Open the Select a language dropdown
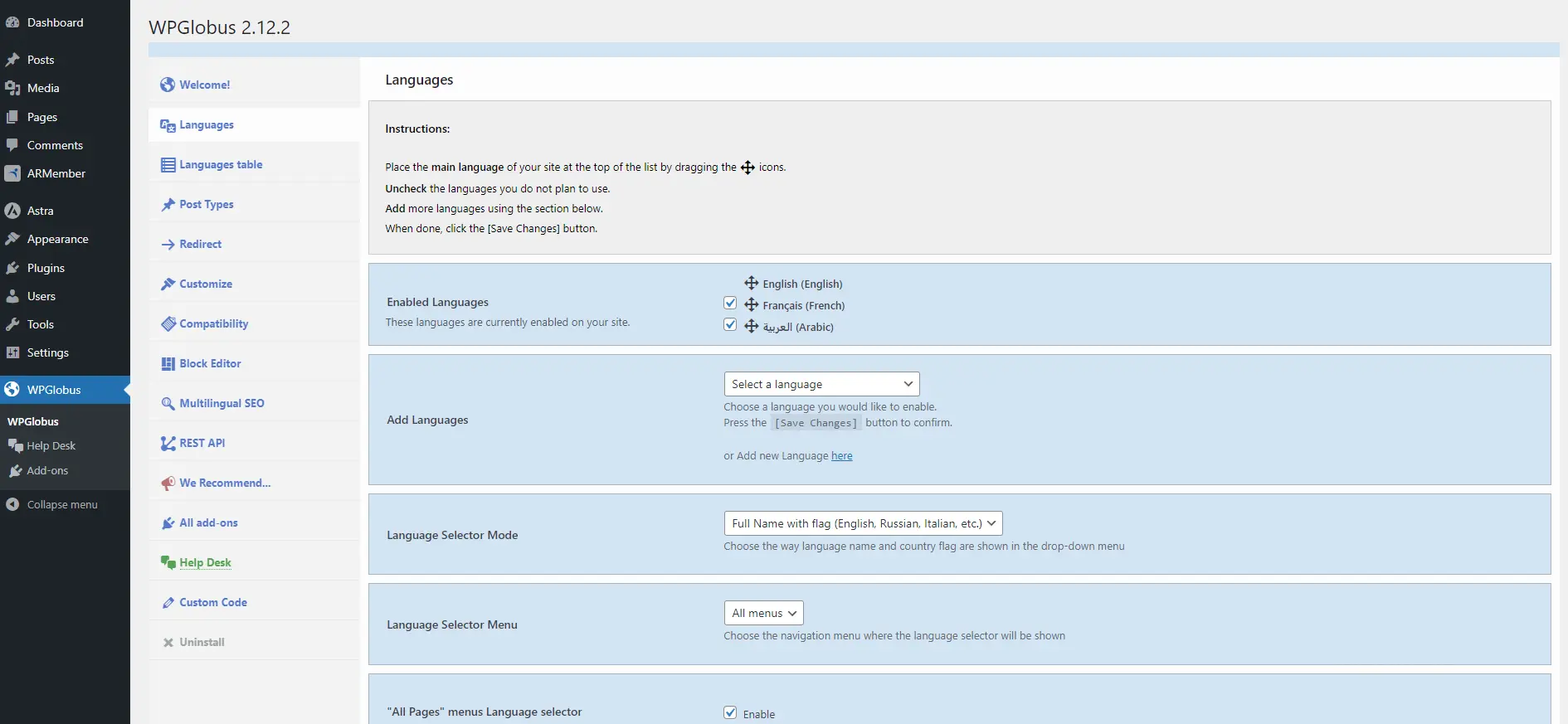This screenshot has height=724, width=1568. pyautogui.click(x=821, y=384)
